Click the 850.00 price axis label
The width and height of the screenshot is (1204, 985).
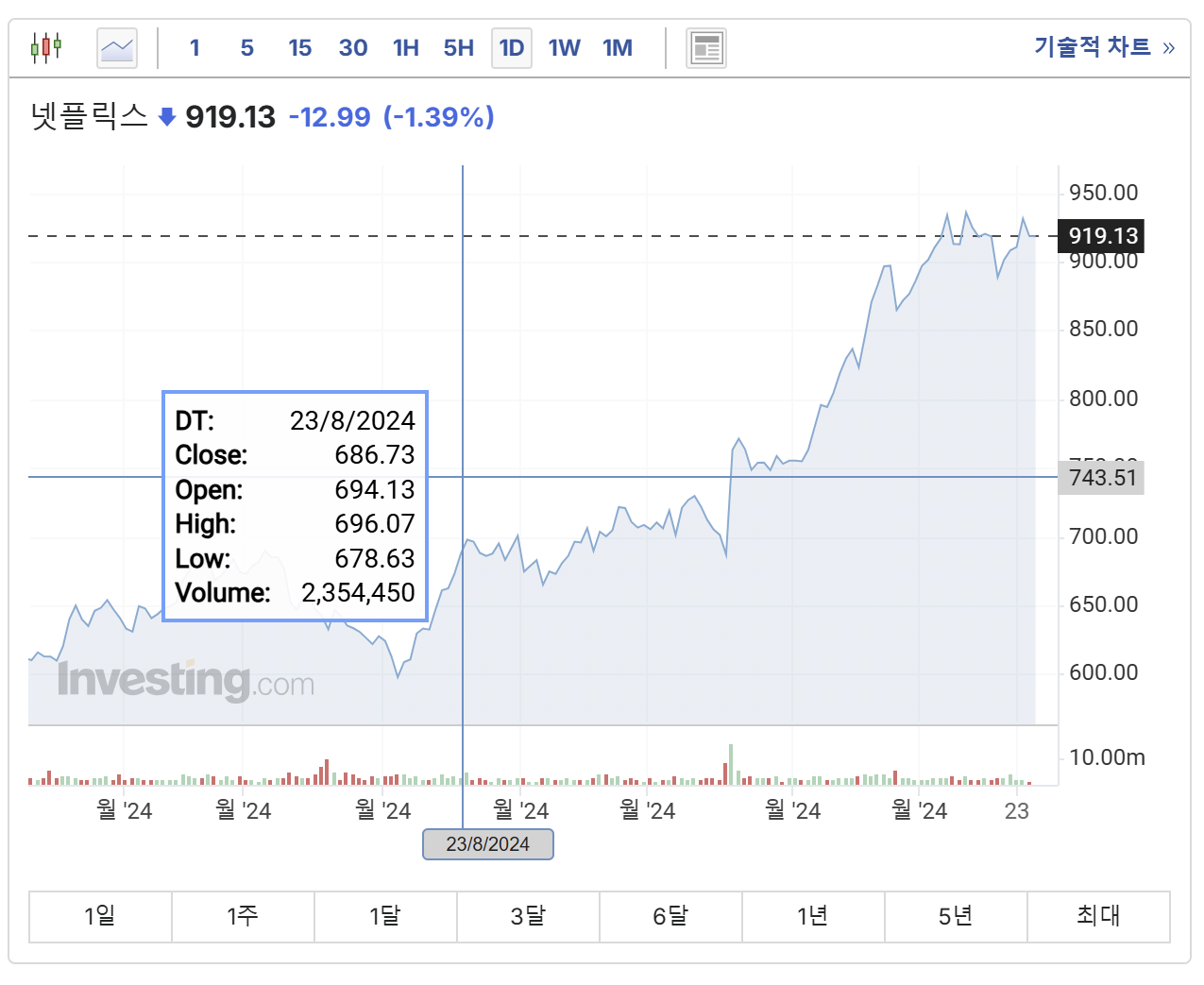[1103, 329]
